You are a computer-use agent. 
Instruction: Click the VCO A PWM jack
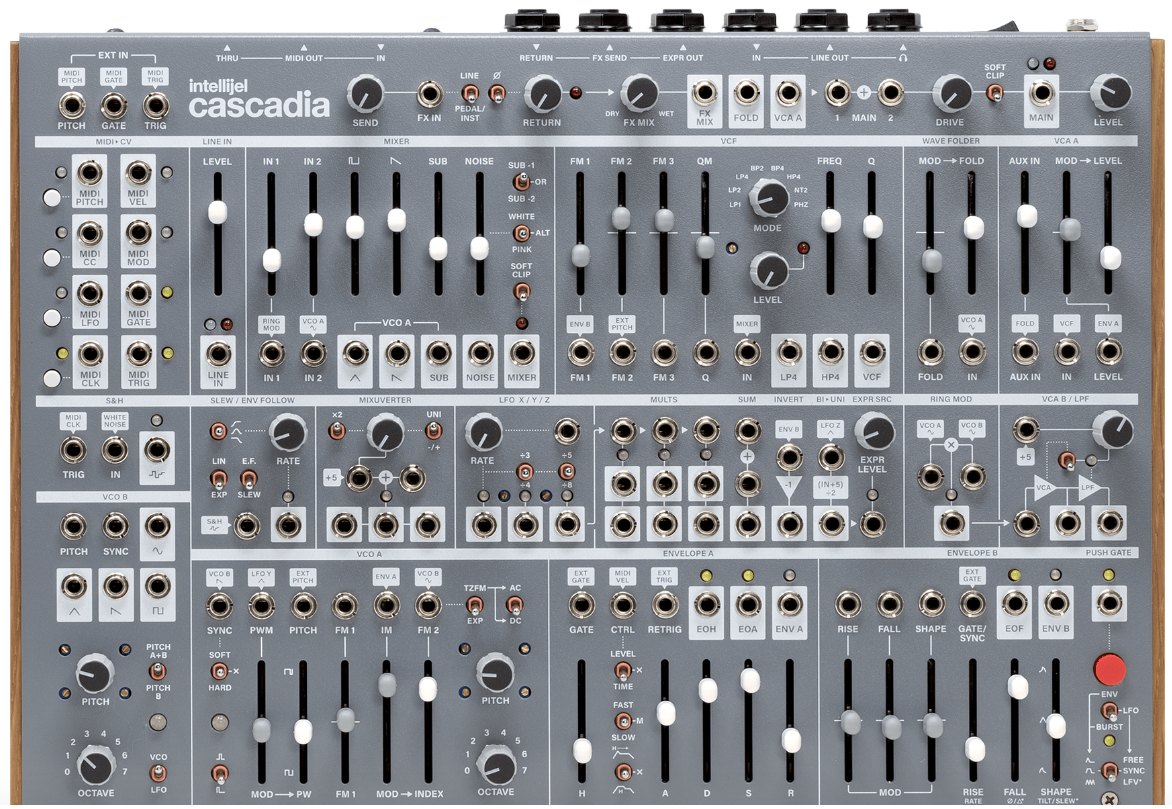click(261, 605)
